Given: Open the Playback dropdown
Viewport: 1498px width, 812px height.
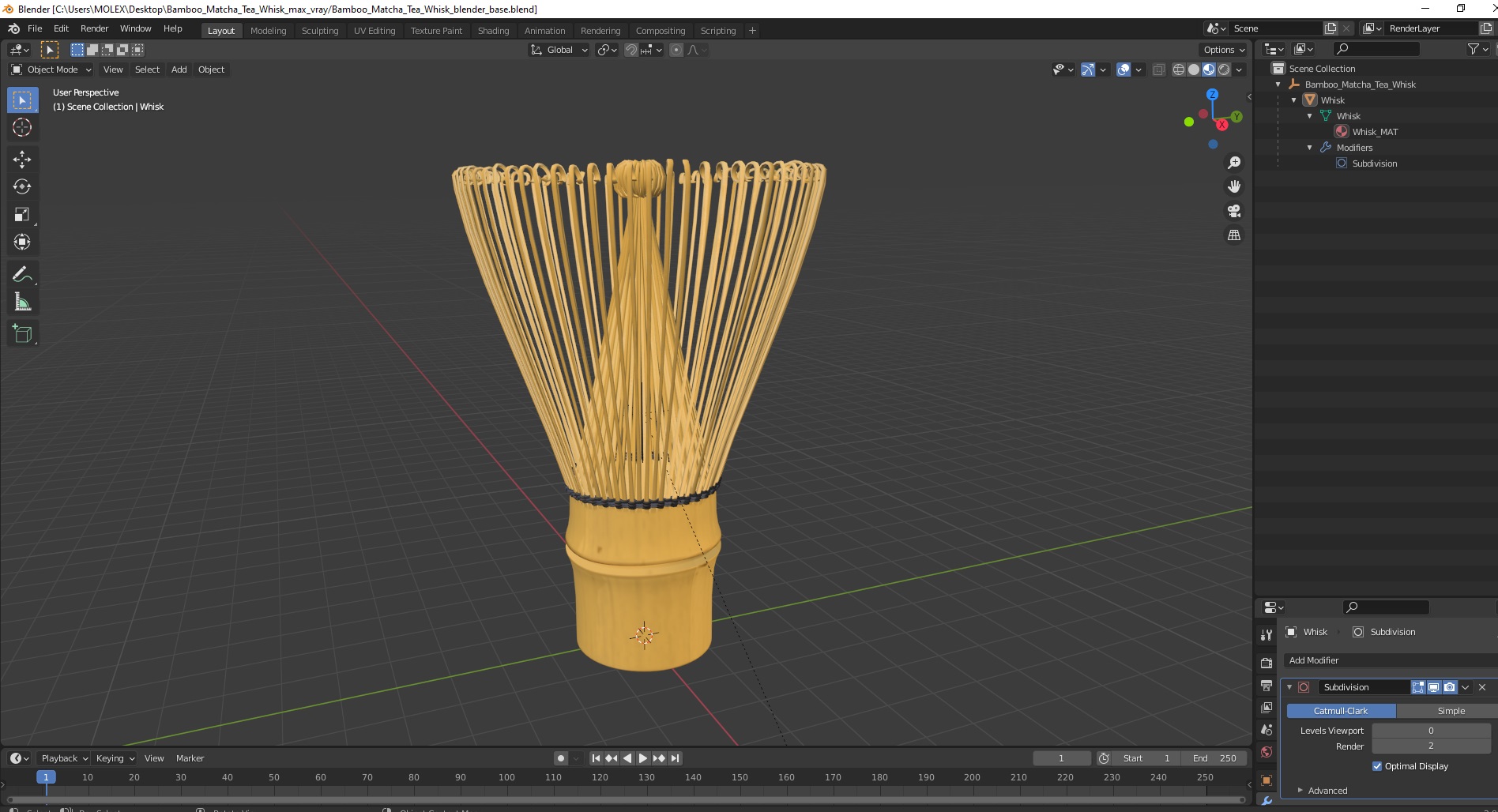Looking at the screenshot, I should [63, 758].
